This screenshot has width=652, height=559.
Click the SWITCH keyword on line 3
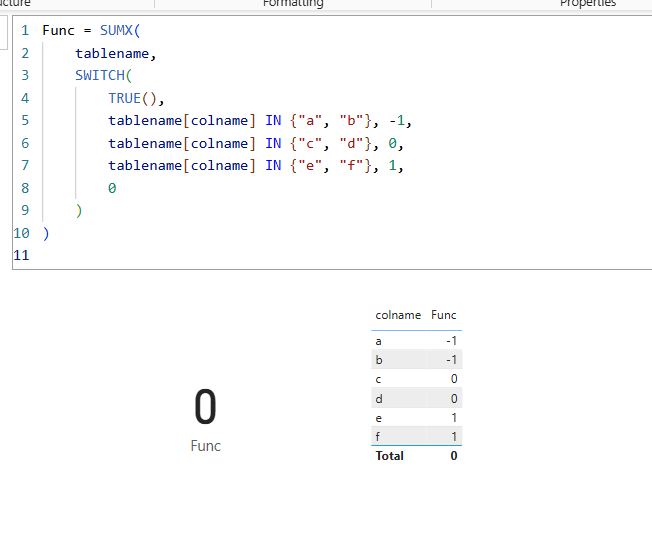(x=100, y=75)
